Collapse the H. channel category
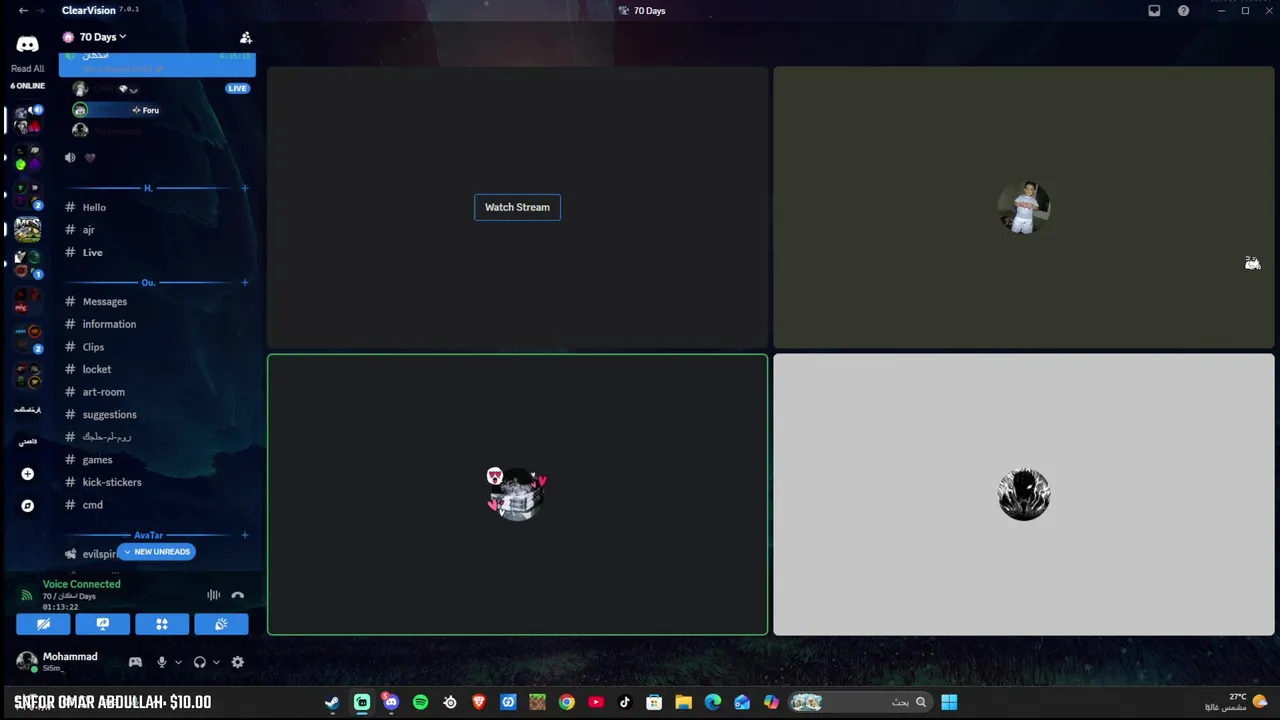The image size is (1280, 720). click(x=148, y=188)
